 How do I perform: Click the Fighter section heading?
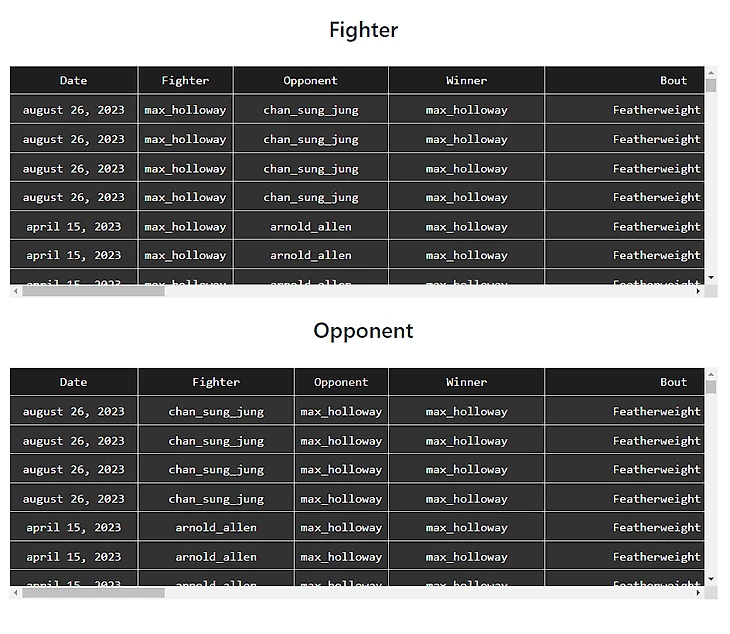point(364,30)
